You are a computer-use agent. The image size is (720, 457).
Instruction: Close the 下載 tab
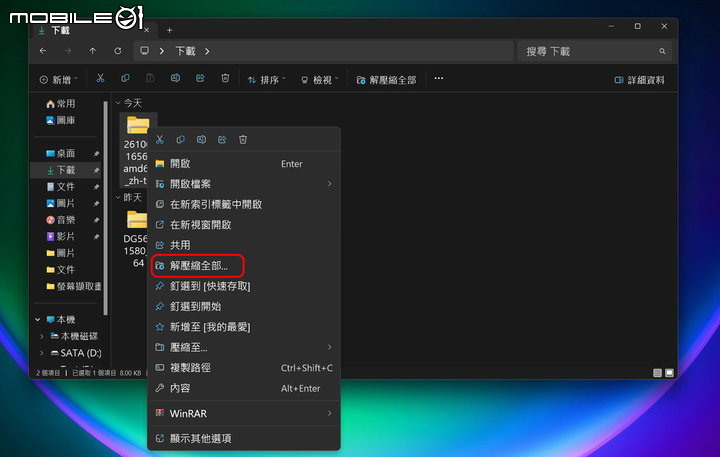pyautogui.click(x=146, y=30)
